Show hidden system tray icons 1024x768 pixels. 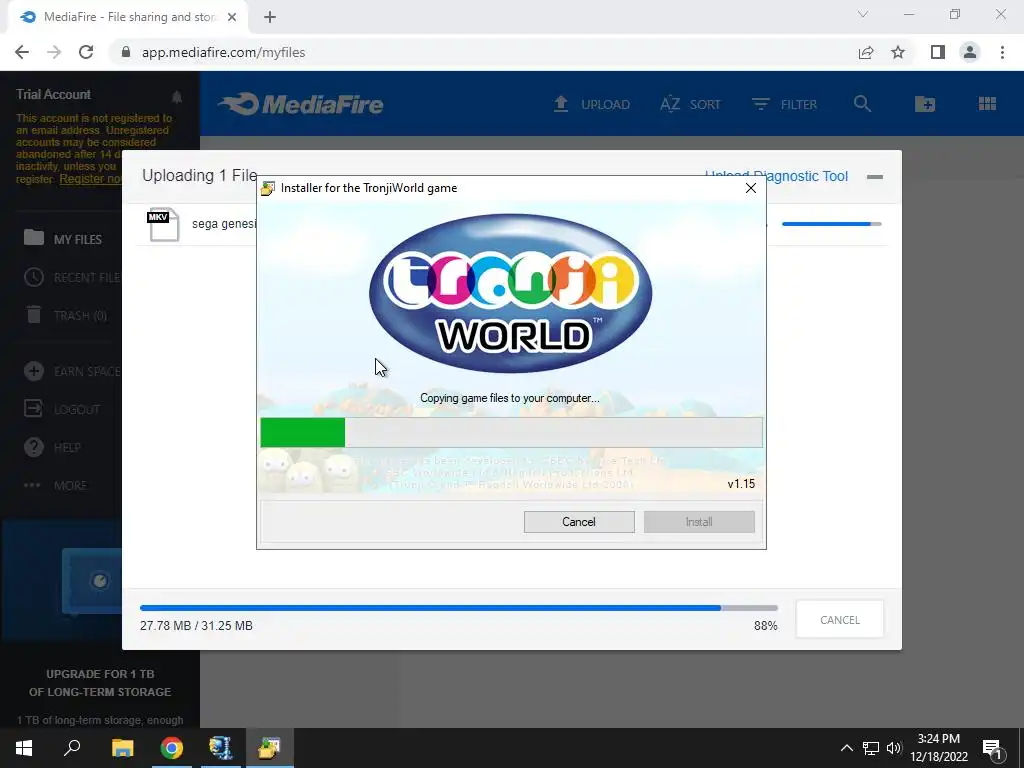click(846, 748)
